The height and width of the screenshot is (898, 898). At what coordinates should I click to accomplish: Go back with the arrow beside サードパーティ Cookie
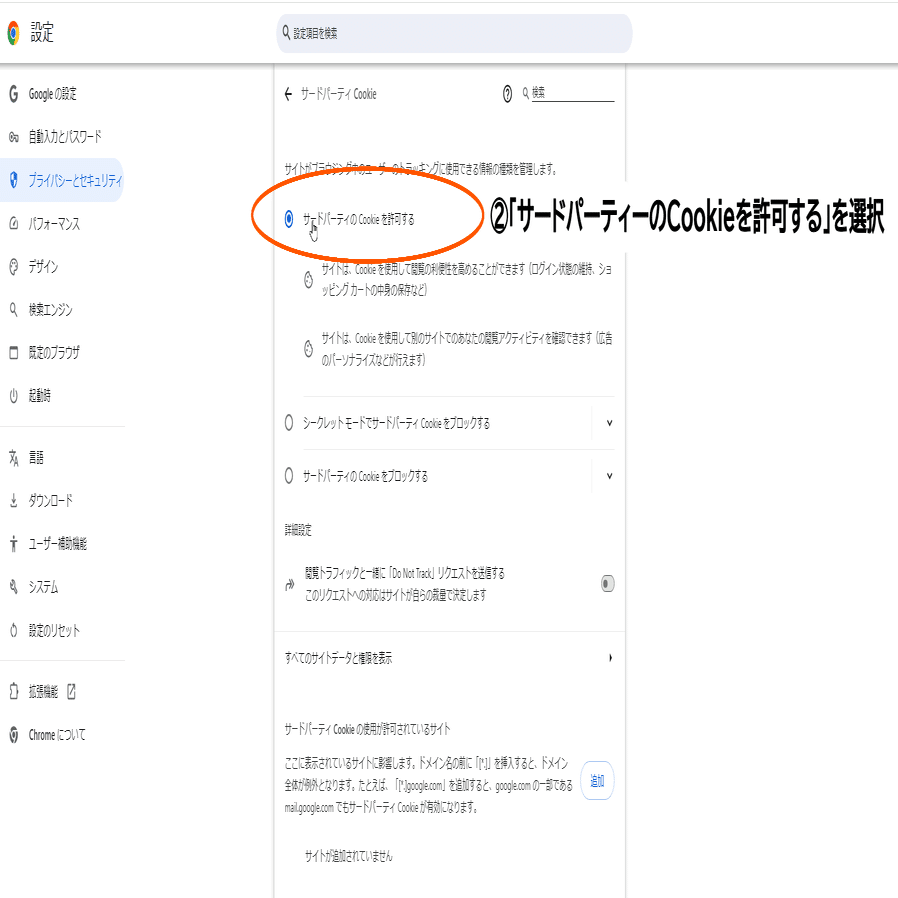[288, 94]
